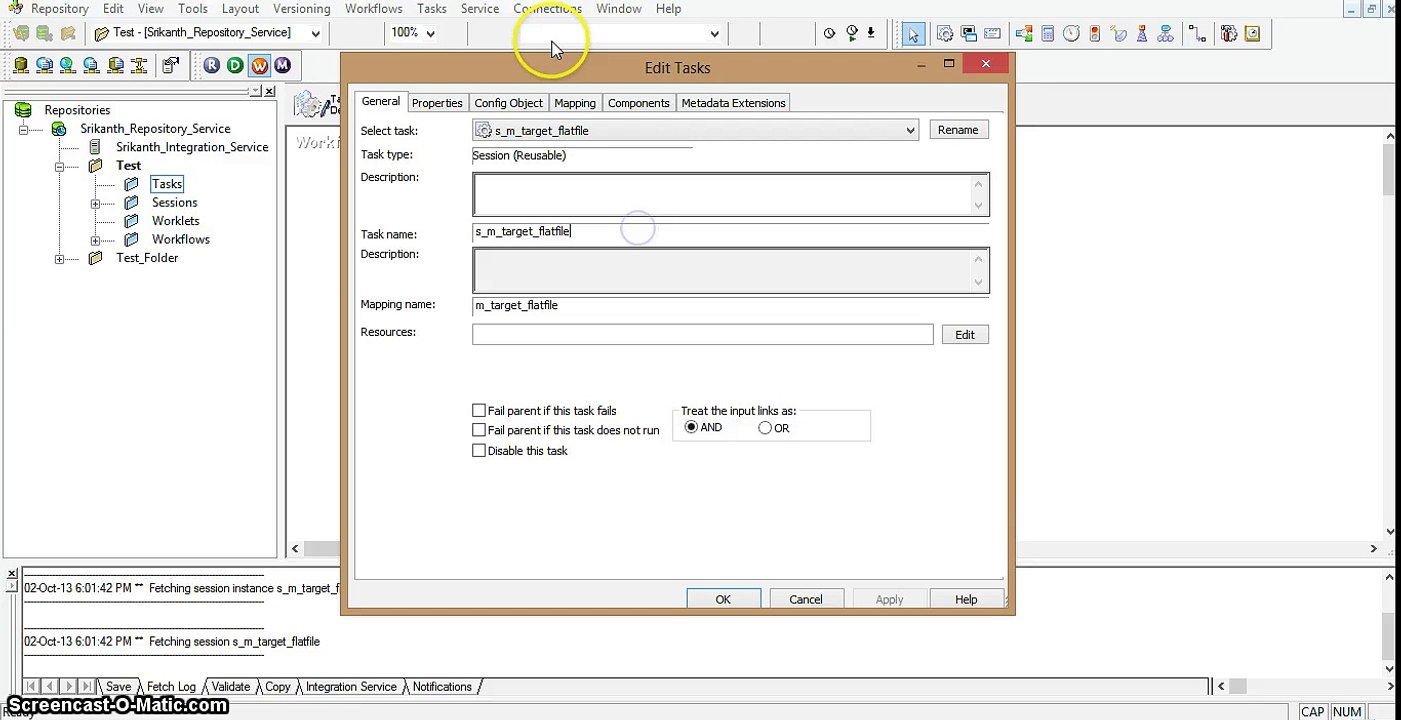Click the Link Tasks connector icon
The width and height of the screenshot is (1401, 720).
[1197, 34]
